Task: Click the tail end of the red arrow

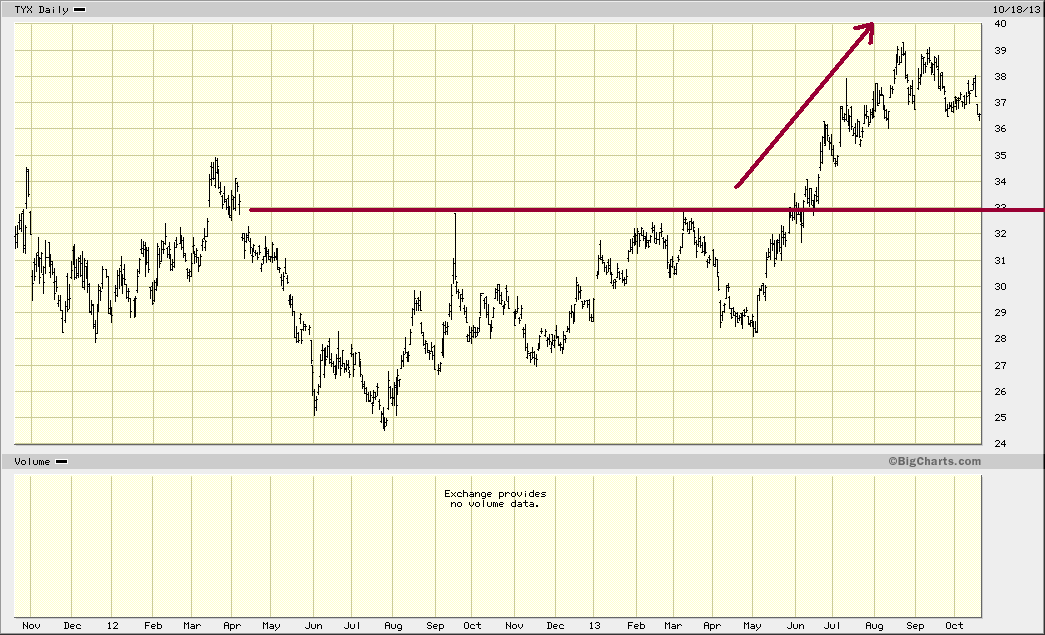Action: 737,186
